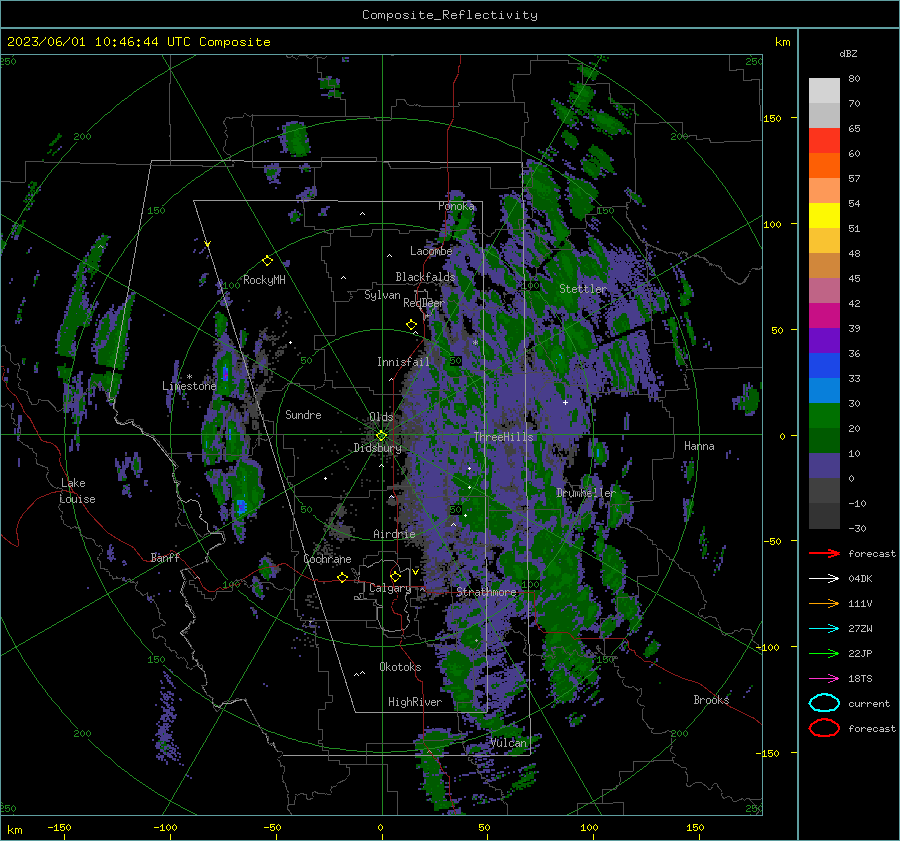Click the Limestone label
Viewport: 900px width, 841px height.
pos(189,386)
